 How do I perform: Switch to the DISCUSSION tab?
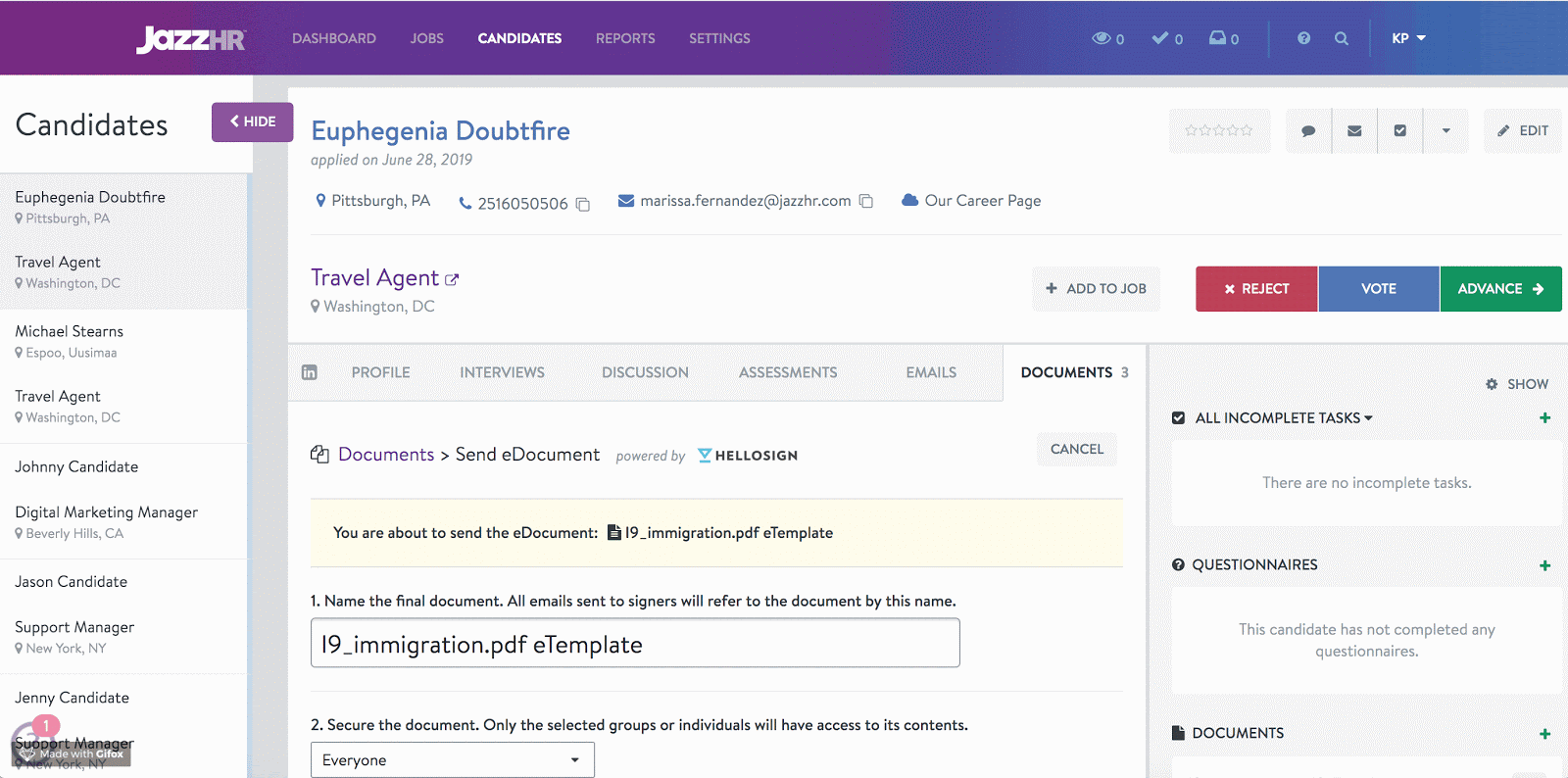click(645, 372)
